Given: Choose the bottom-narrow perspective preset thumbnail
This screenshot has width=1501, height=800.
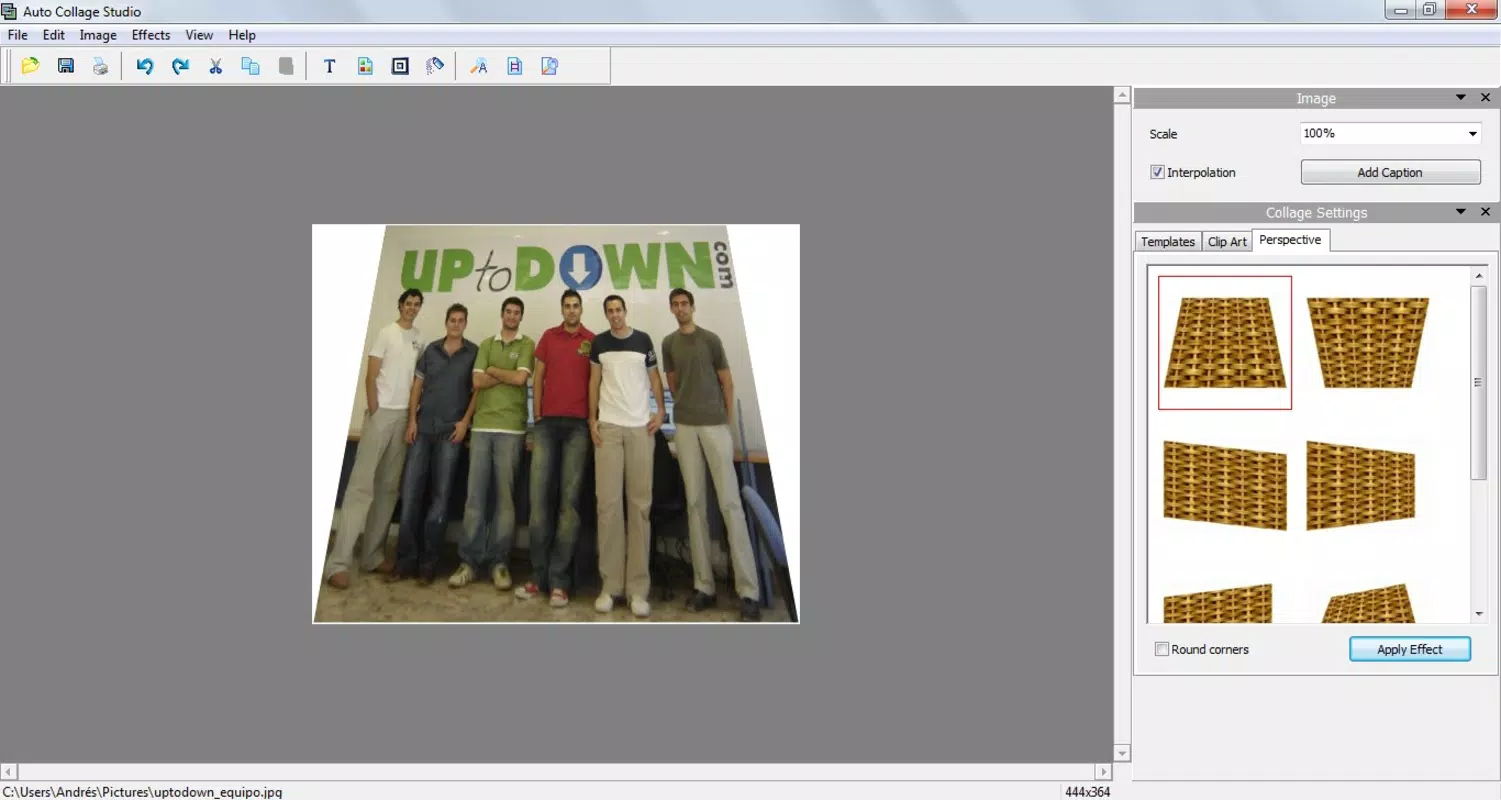Looking at the screenshot, I should 1367,343.
